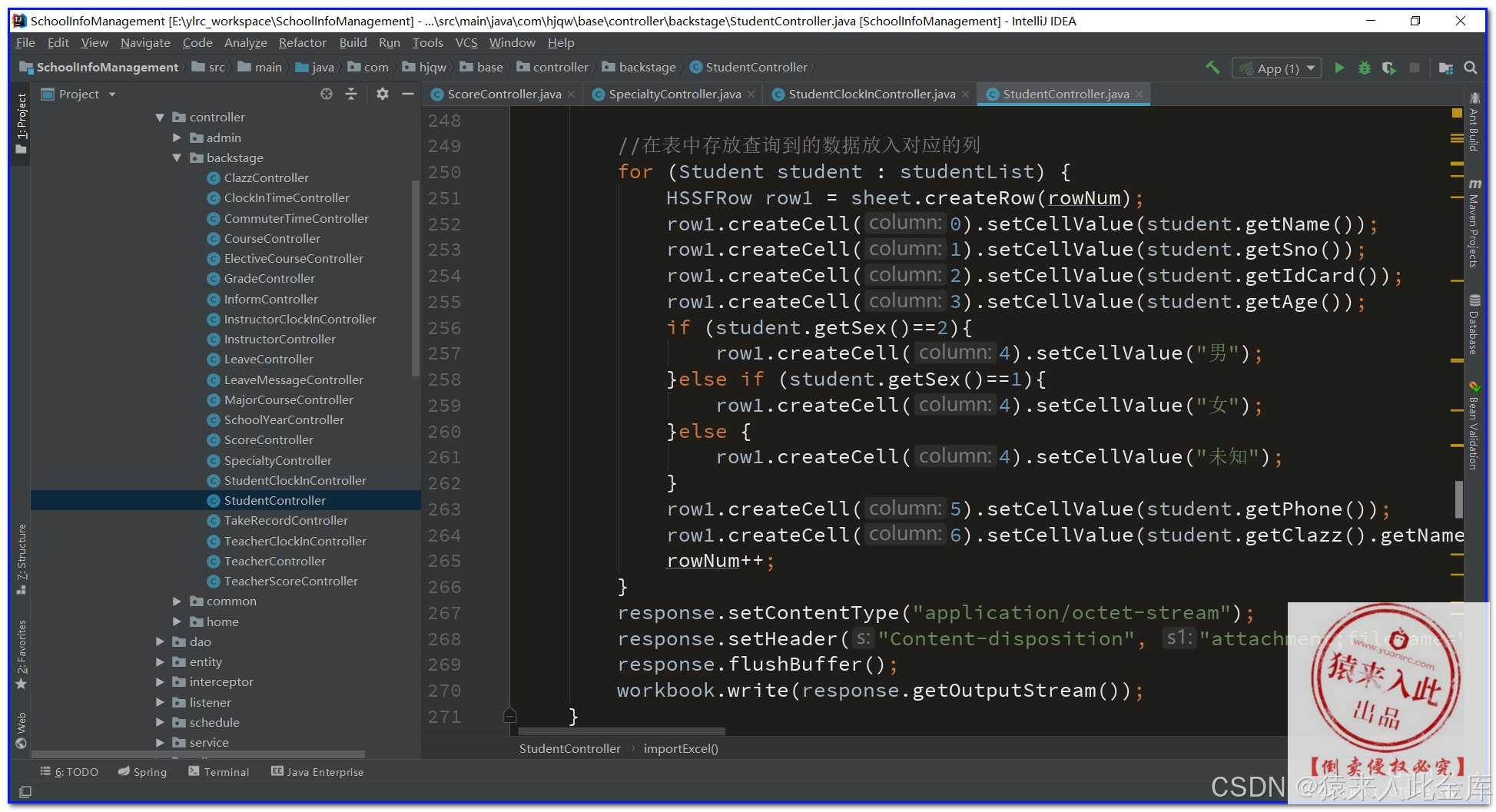Open the VCS menu
The width and height of the screenshot is (1496, 812).
point(466,43)
